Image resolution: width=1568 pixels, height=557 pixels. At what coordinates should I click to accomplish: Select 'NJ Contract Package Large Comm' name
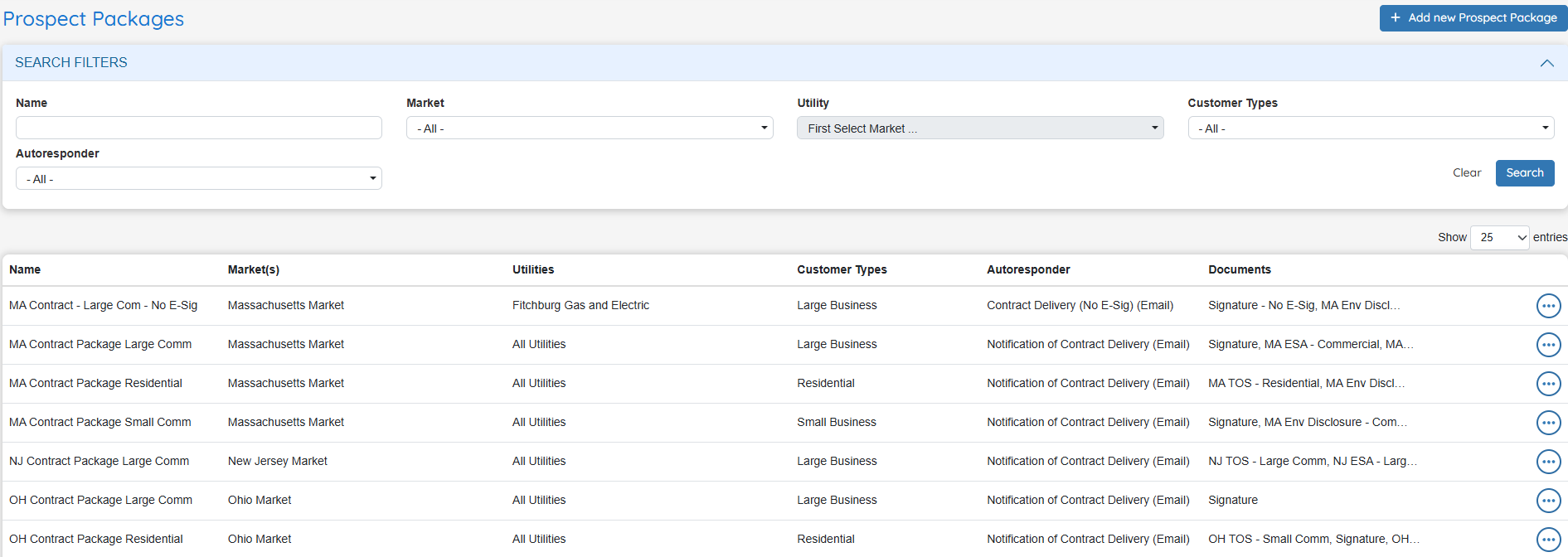100,461
